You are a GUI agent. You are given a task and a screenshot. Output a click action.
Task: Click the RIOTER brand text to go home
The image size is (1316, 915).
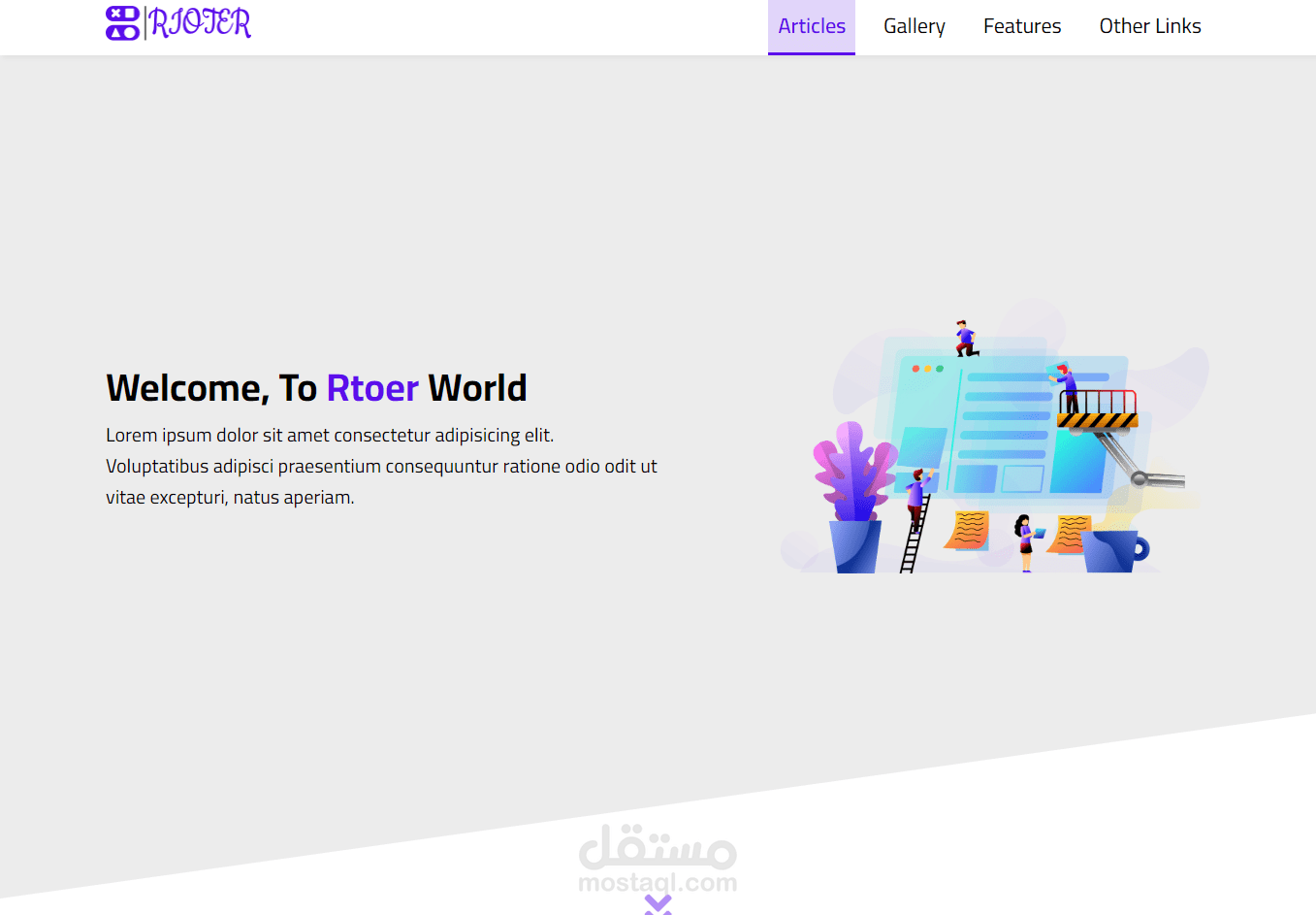click(x=199, y=22)
